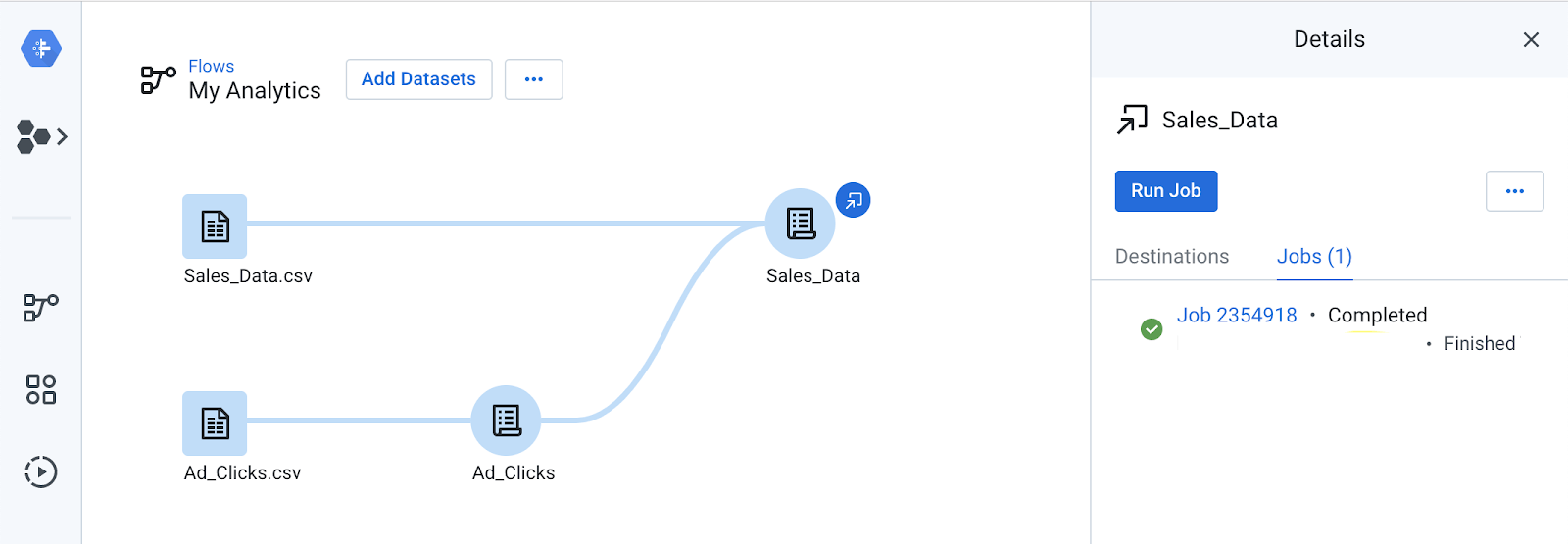Close the Details panel
Screen dimensions: 1568x544
(1531, 39)
